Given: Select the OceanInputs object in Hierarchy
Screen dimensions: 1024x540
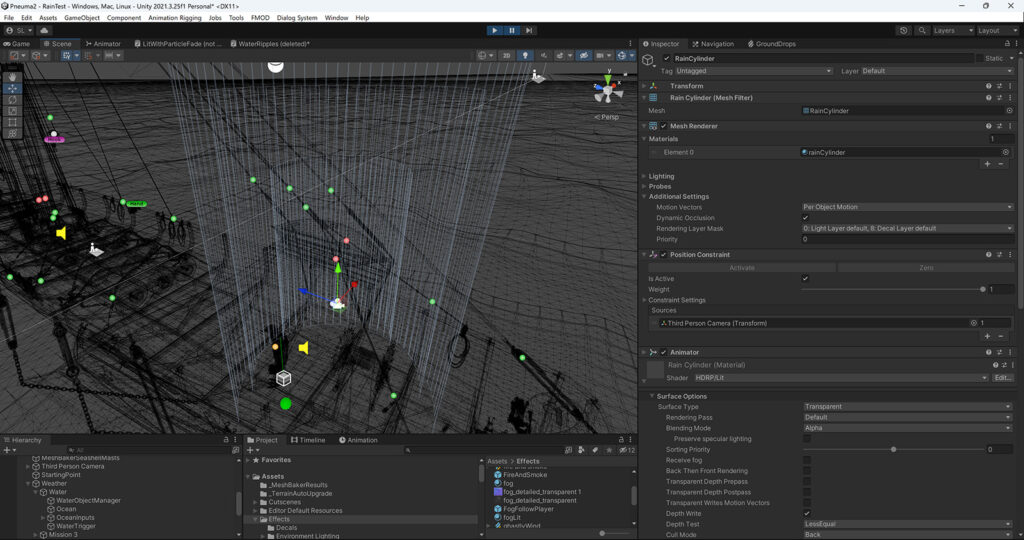Looking at the screenshot, I should 73,517.
